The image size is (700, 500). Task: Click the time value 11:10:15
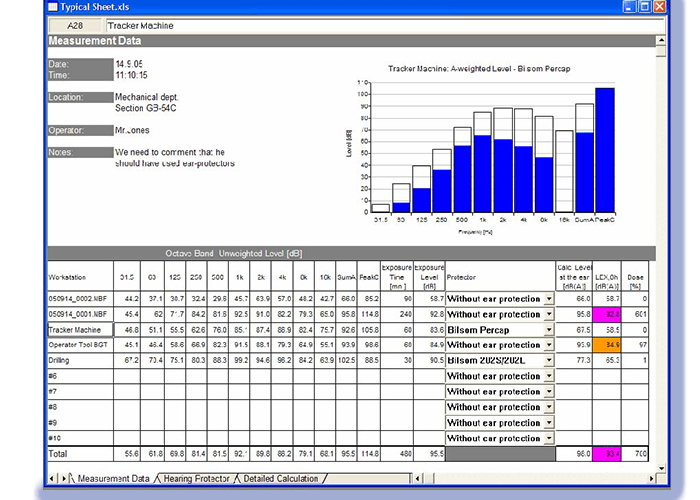tap(131, 75)
